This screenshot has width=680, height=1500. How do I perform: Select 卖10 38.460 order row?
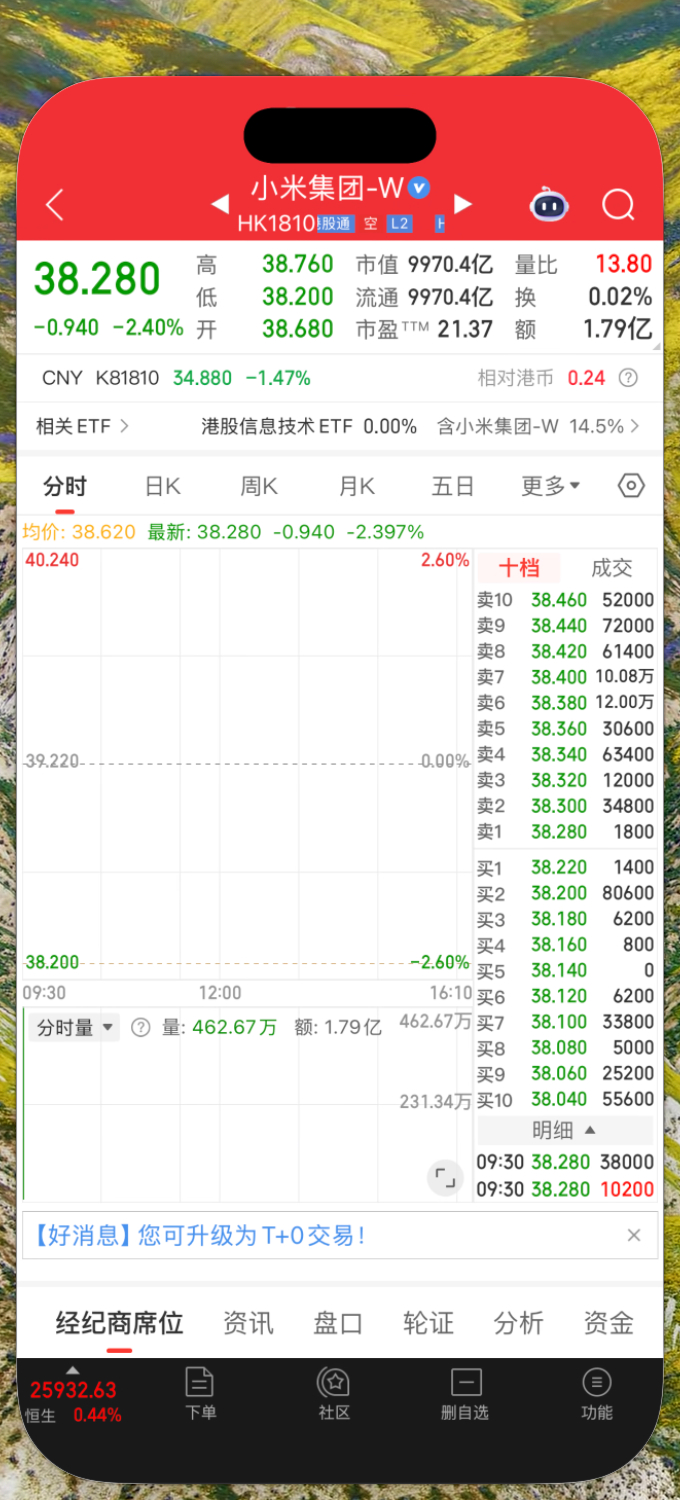click(565, 600)
